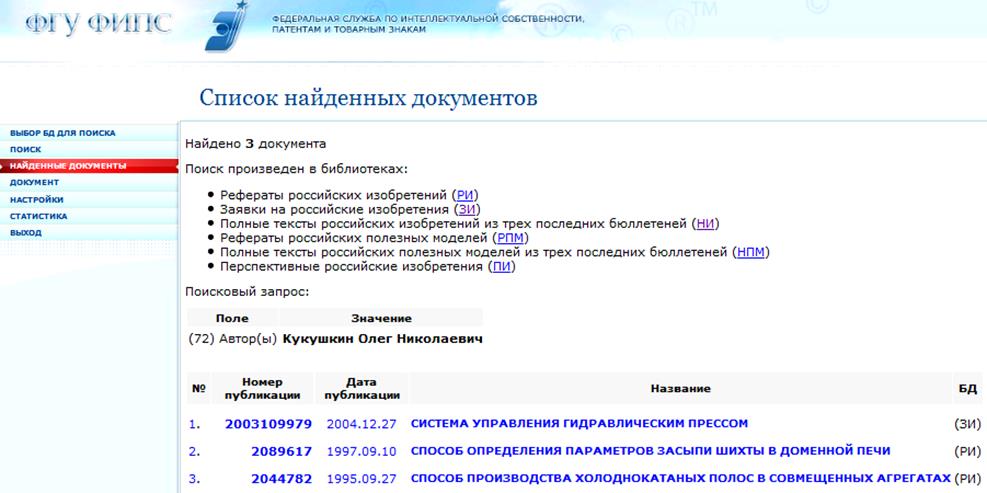The width and height of the screenshot is (987, 493).
Task: Open the НИ library link
Action: coord(705,224)
